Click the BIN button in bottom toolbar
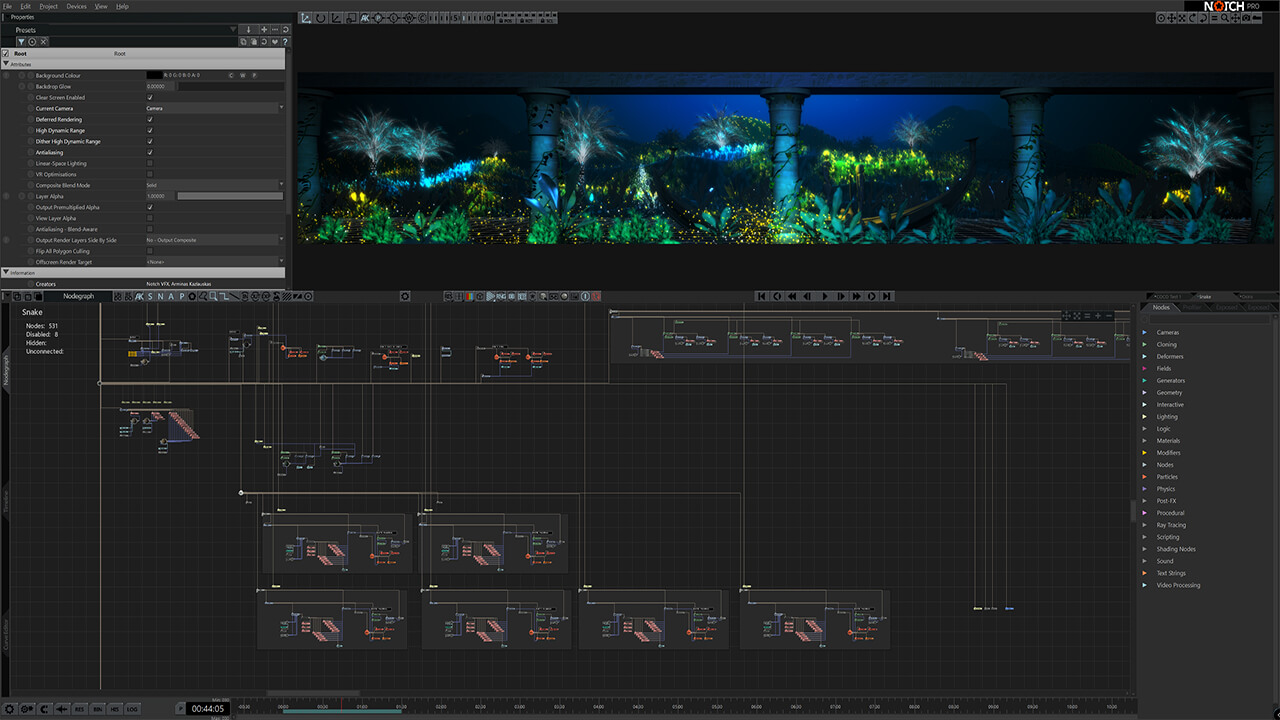Viewport: 1280px width, 720px height. (97, 709)
